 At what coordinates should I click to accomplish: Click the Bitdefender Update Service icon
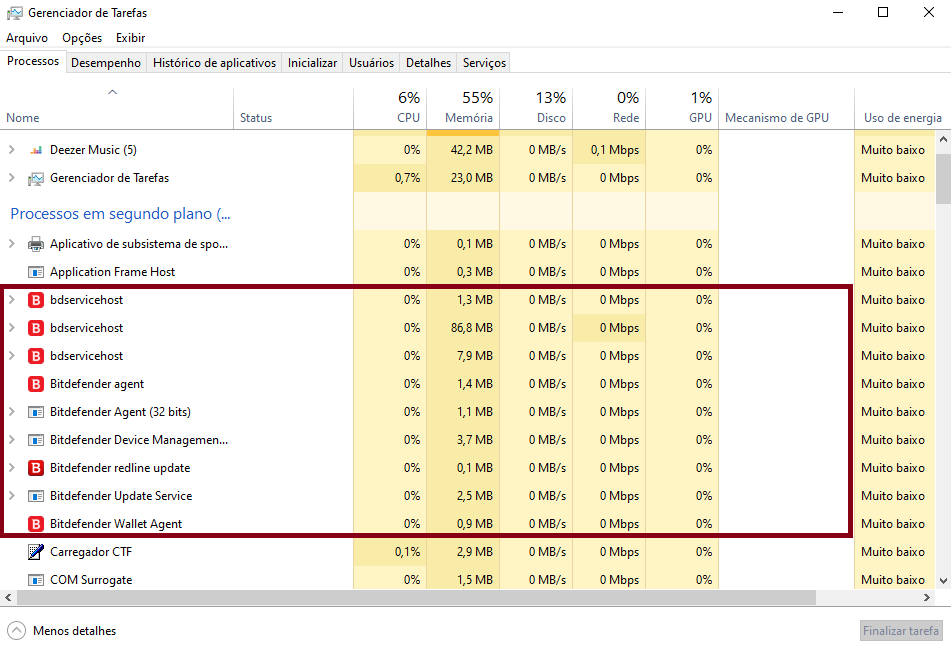(x=36, y=496)
